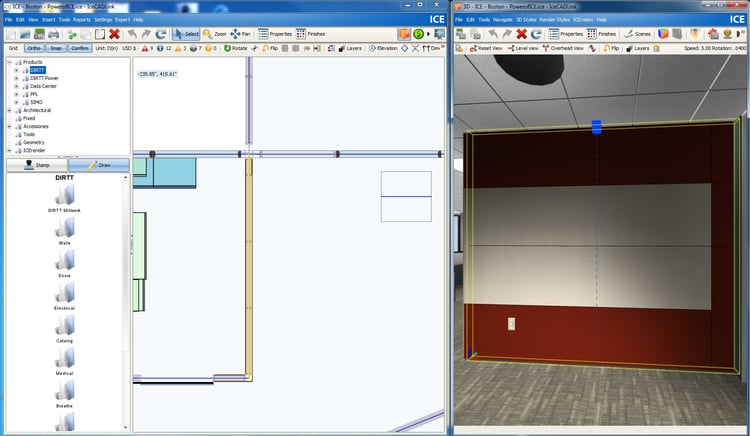Screen dimensions: 750x436
Task: Open Properties in the 3D window toolbar
Action: [566, 34]
